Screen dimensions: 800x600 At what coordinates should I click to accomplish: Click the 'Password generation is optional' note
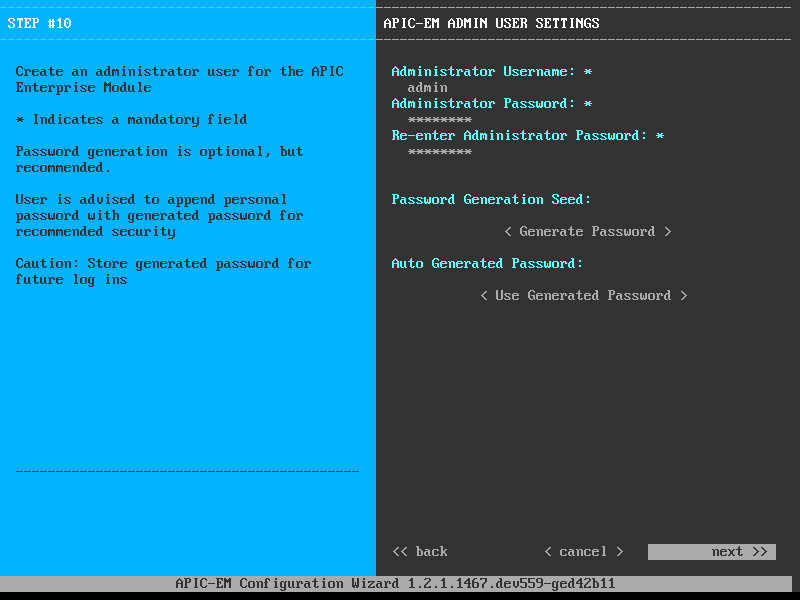coord(159,160)
